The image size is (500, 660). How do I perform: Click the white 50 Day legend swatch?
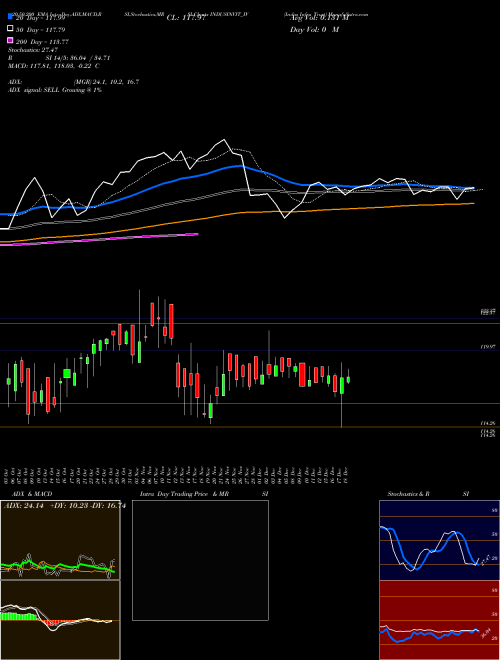click(x=10, y=28)
